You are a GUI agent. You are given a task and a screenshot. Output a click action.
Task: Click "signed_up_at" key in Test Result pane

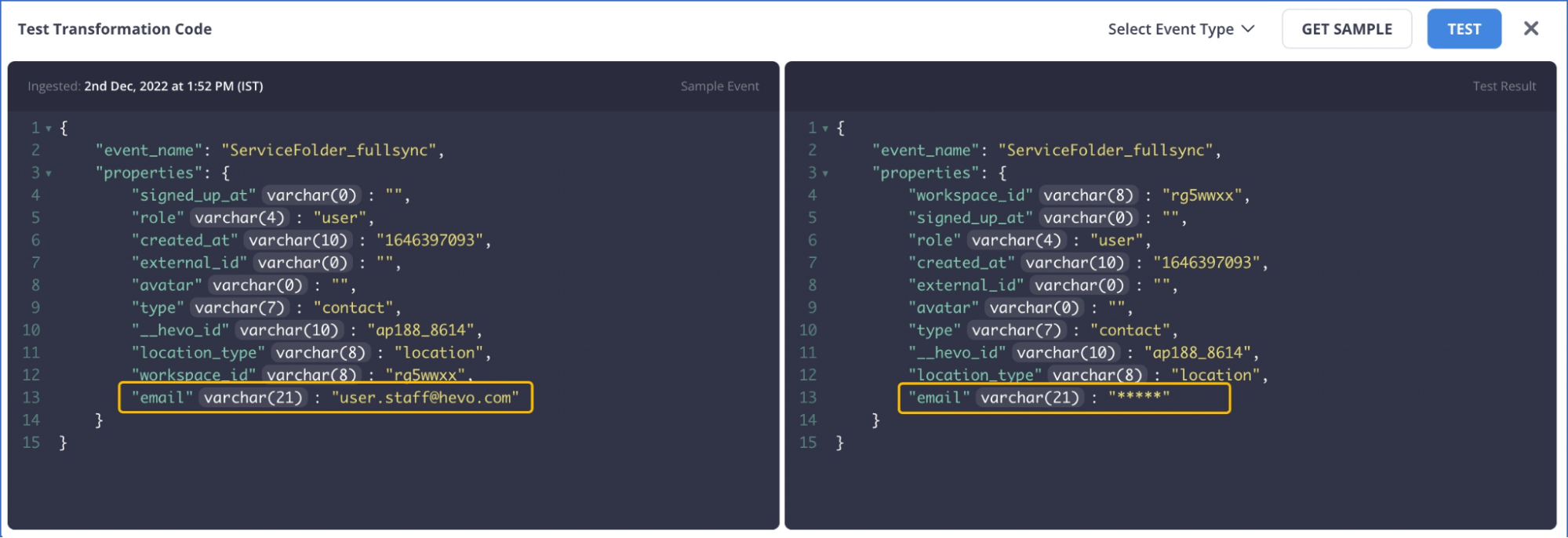pyautogui.click(x=970, y=218)
